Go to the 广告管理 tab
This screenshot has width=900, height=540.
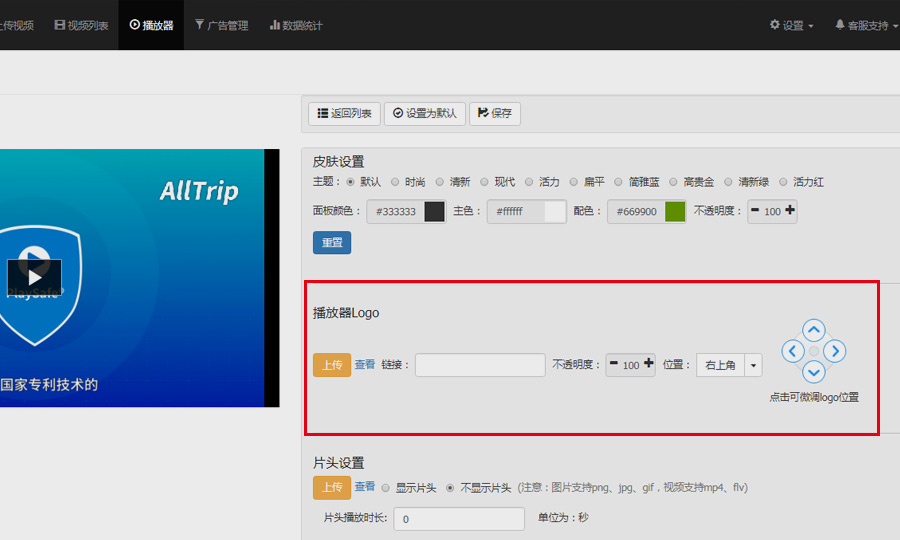pyautogui.click(x=221, y=25)
